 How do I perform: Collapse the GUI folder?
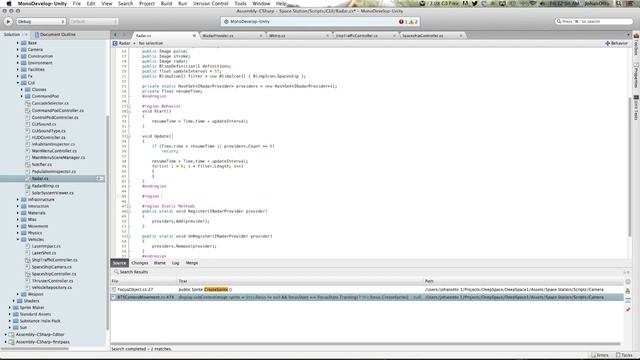(x=18, y=83)
